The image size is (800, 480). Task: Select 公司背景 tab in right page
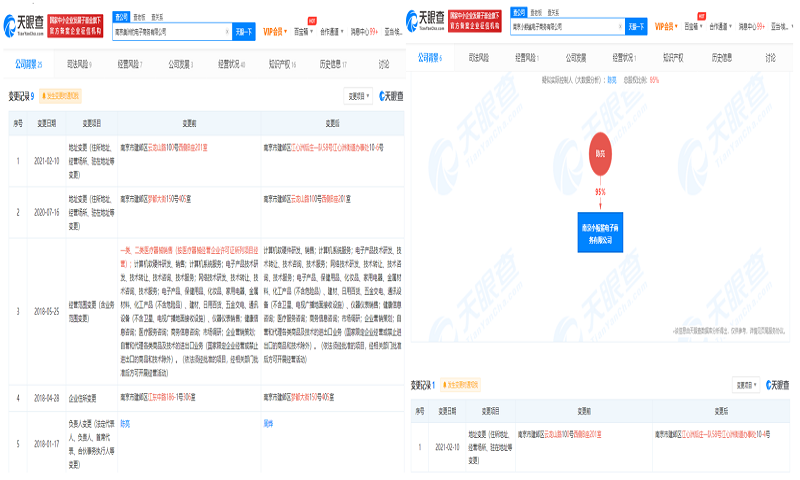pyautogui.click(x=430, y=58)
